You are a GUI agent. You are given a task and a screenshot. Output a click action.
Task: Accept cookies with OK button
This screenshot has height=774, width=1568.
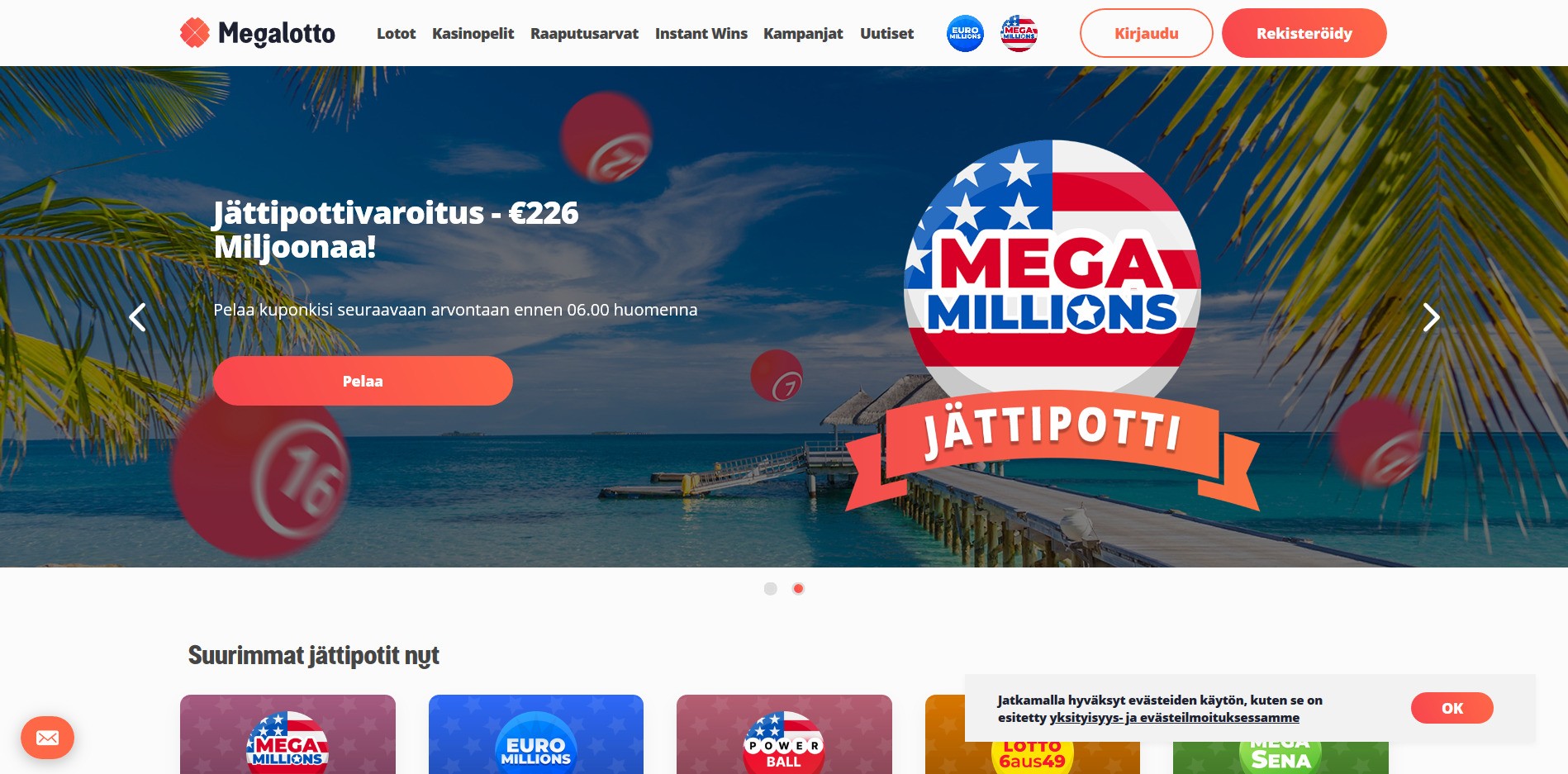coord(1452,708)
